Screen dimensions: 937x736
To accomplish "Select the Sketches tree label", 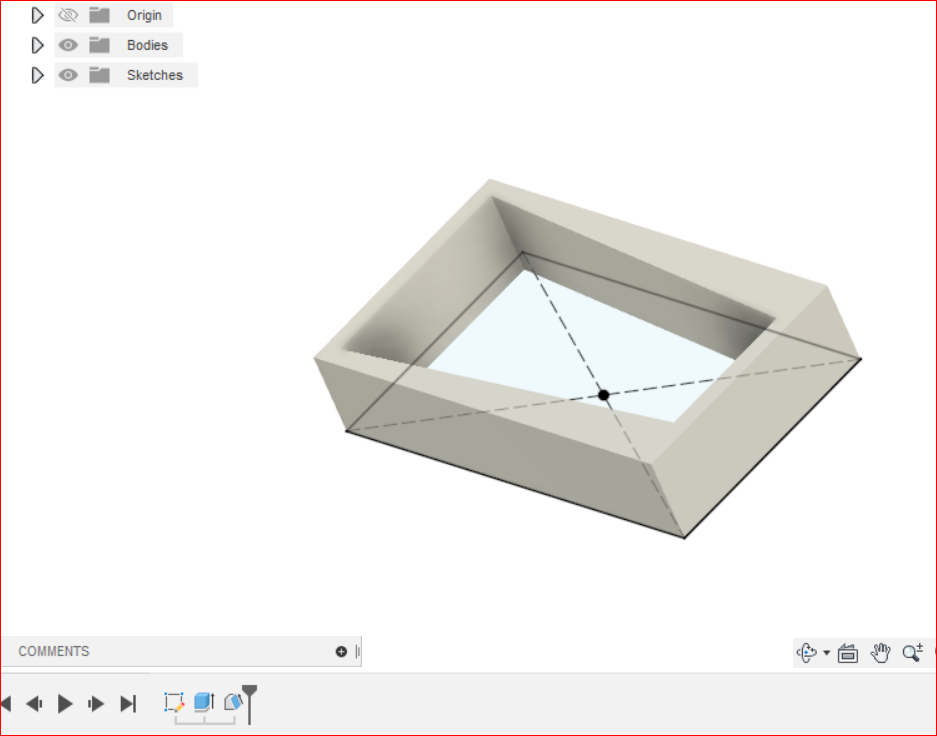I will coord(155,75).
